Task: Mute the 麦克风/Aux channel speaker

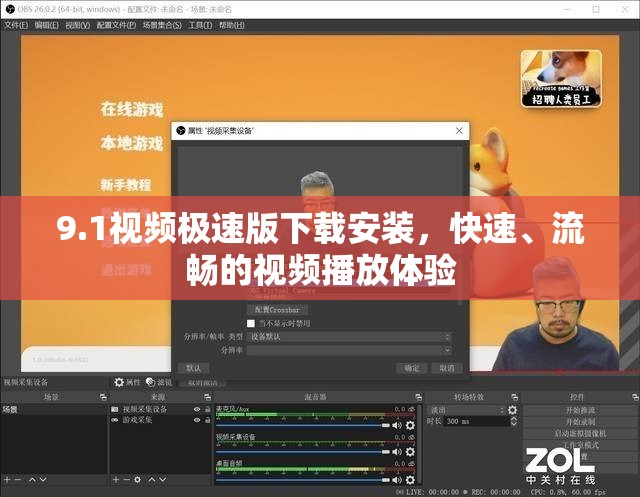Action: [x=397, y=426]
